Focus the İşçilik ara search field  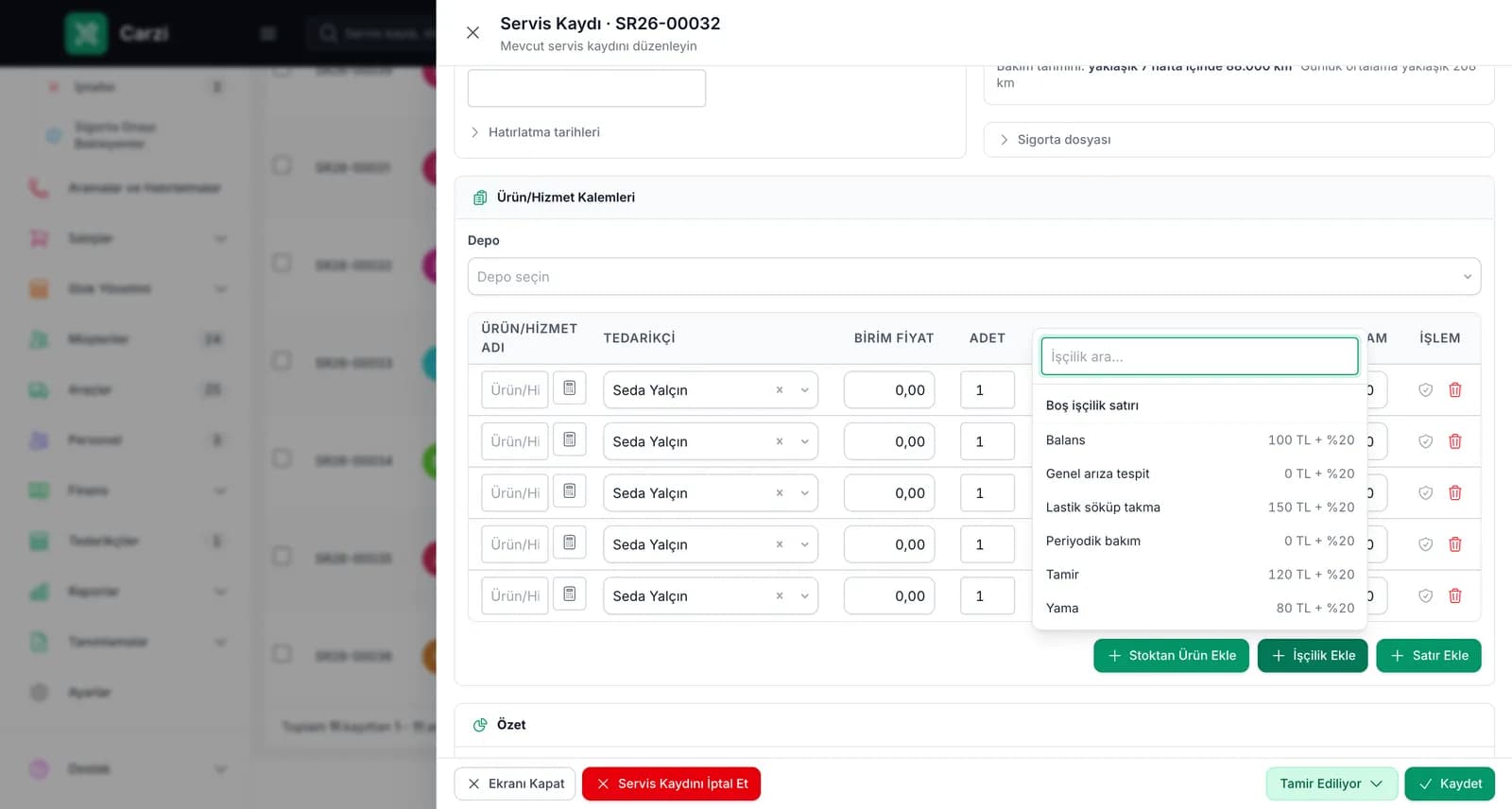click(x=1199, y=356)
